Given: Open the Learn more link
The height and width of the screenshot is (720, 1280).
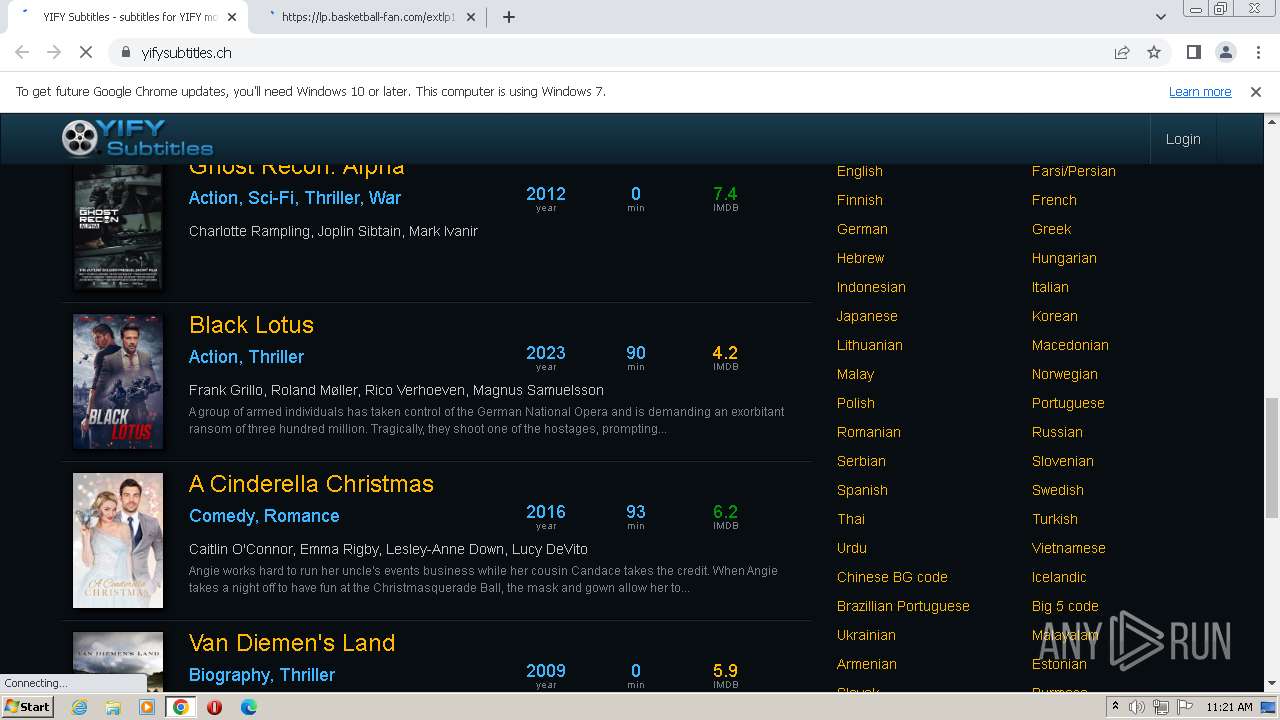Looking at the screenshot, I should pos(1200,91).
